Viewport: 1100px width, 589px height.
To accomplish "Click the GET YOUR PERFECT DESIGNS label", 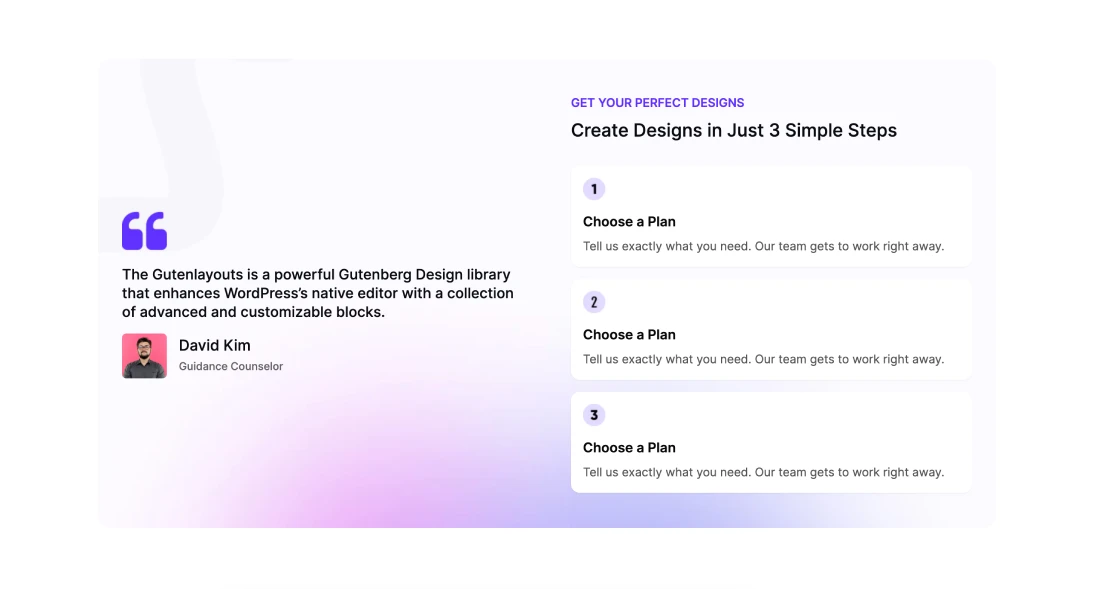I will [x=657, y=103].
